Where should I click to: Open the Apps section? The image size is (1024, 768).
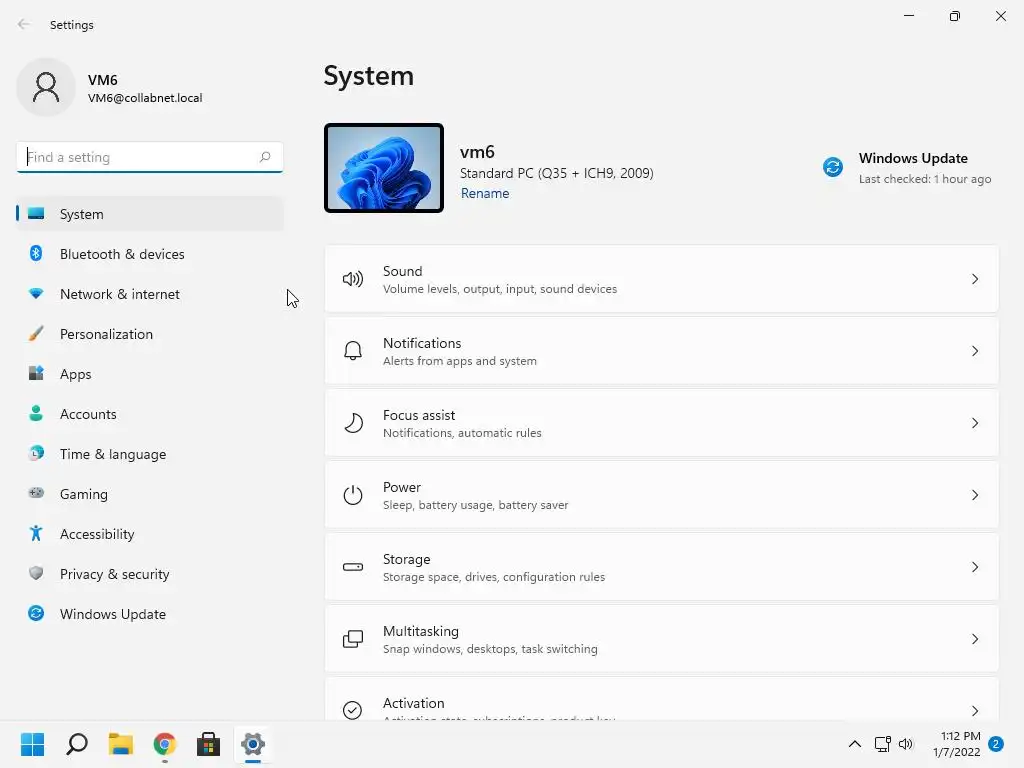tap(150, 374)
